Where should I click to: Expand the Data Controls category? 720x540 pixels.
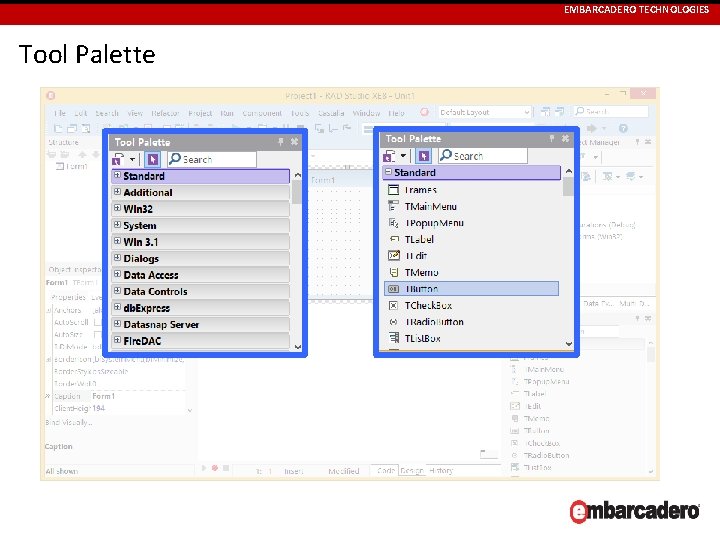117,291
